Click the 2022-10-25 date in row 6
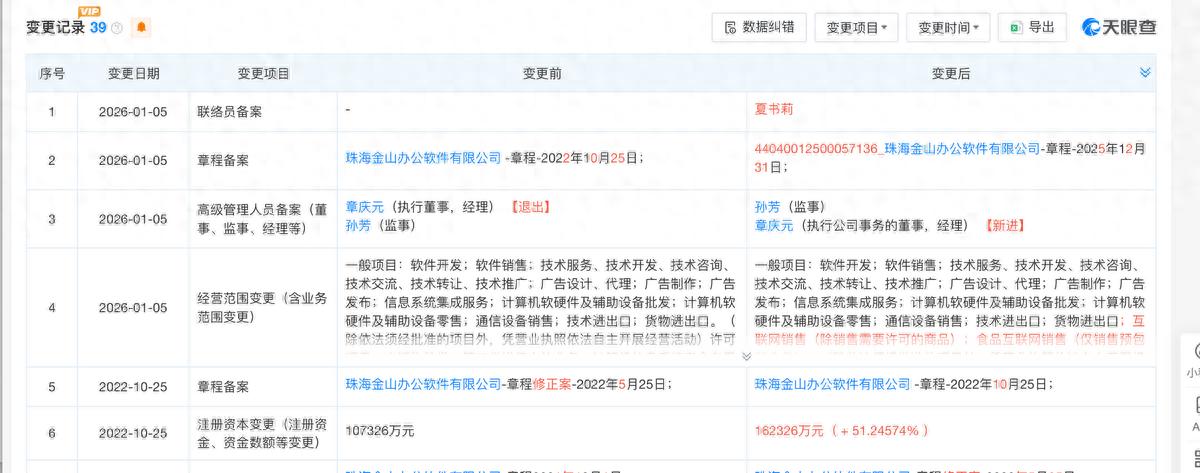Image resolution: width=1200 pixels, height=473 pixels. point(134,432)
